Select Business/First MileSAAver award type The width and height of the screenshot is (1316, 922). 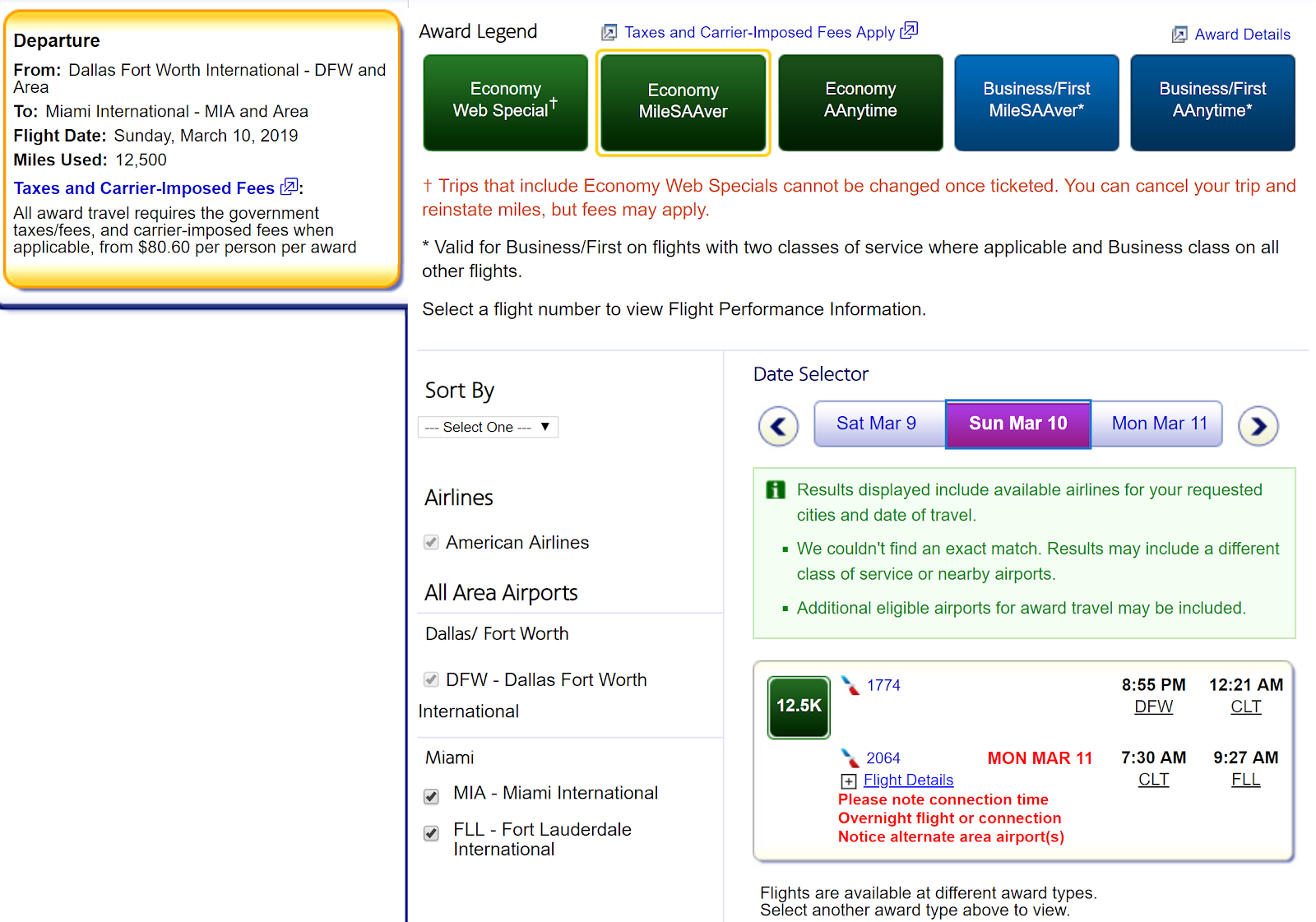tap(1037, 103)
